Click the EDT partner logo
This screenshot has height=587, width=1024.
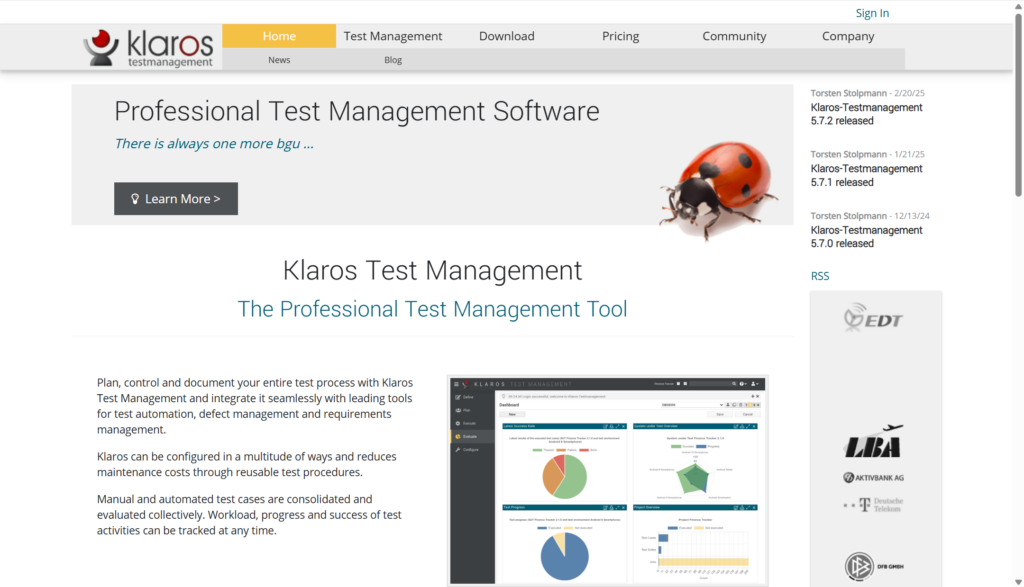point(874,319)
